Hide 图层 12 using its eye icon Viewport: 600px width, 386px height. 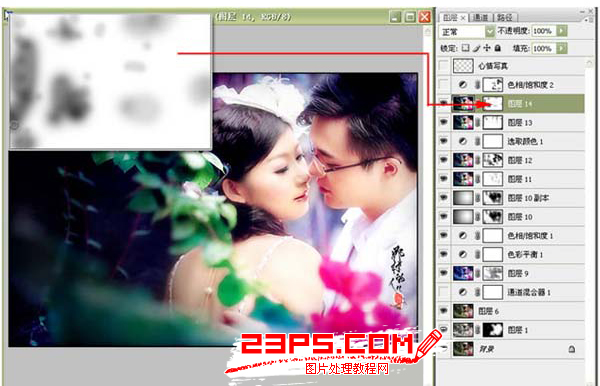pos(443,160)
